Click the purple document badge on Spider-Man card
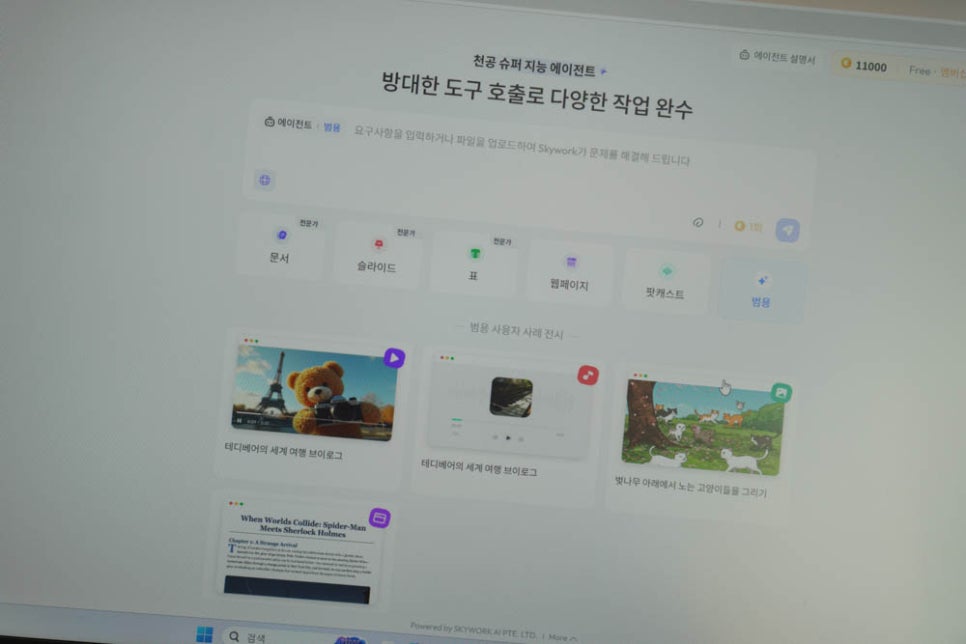The image size is (966, 644). (380, 518)
